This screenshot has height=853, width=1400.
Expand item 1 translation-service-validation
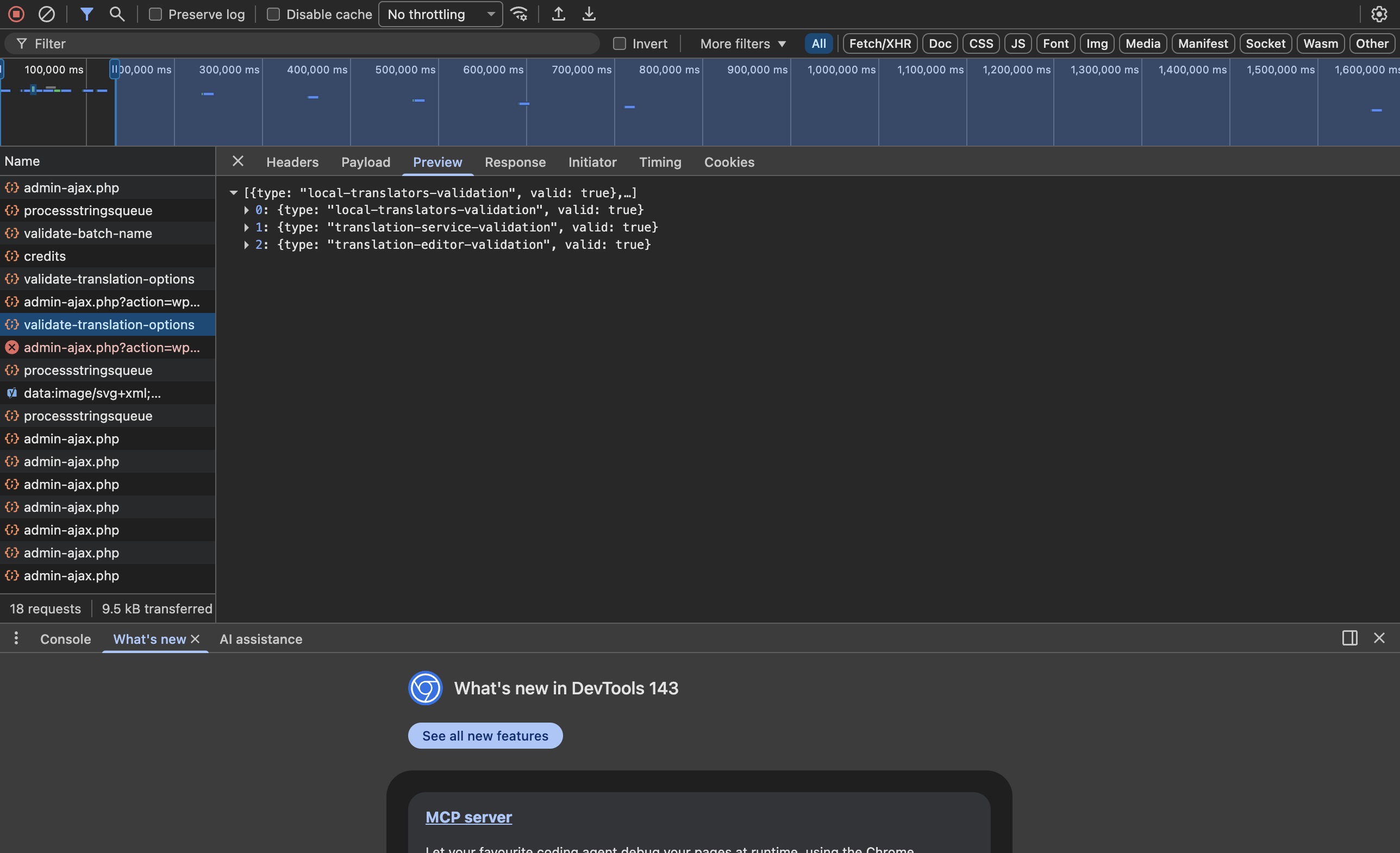[x=247, y=227]
